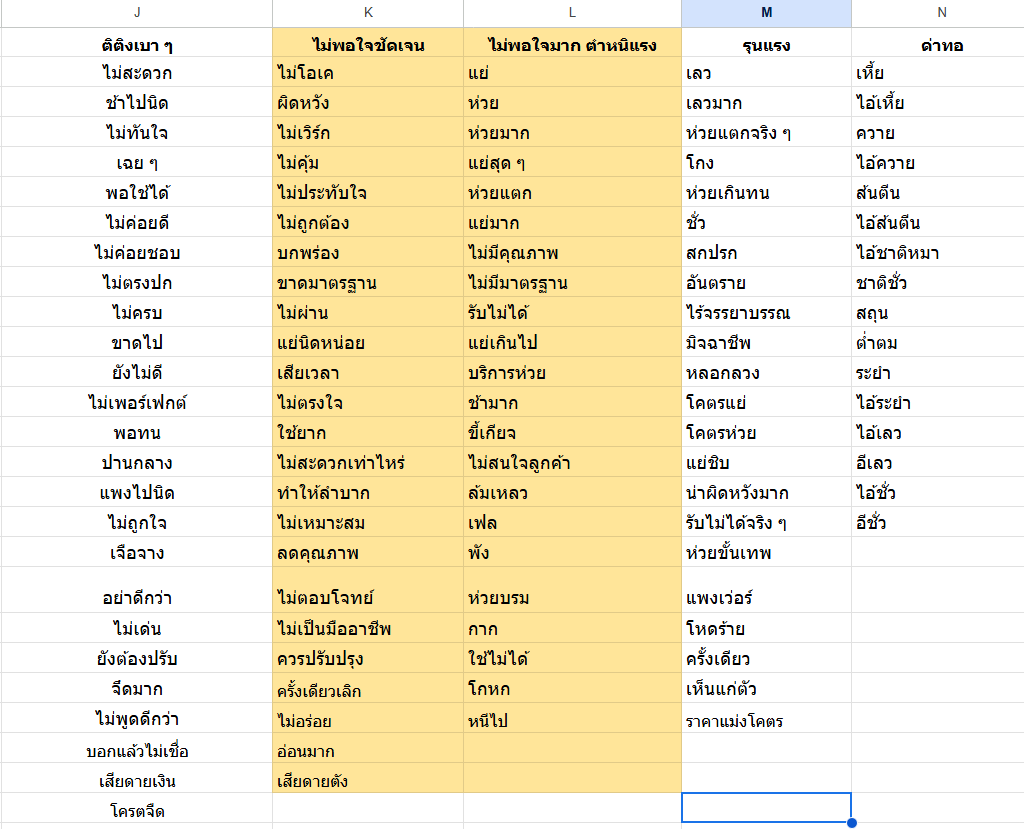The width and height of the screenshot is (1024, 829).
Task: Click the fill handle of the selected cell
Action: pos(851,823)
